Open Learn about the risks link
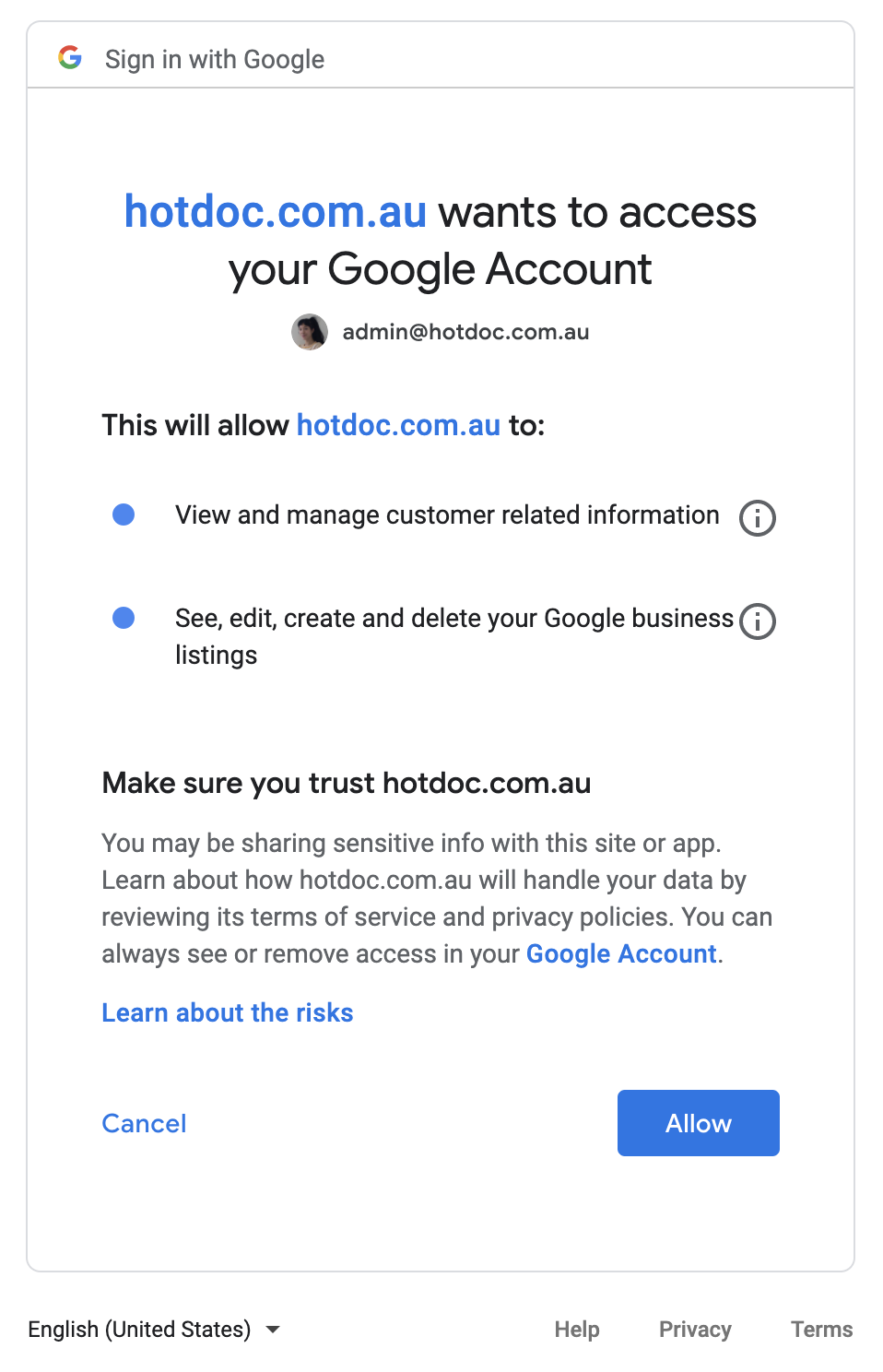Viewport: 883px width, 1372px height. click(228, 1012)
